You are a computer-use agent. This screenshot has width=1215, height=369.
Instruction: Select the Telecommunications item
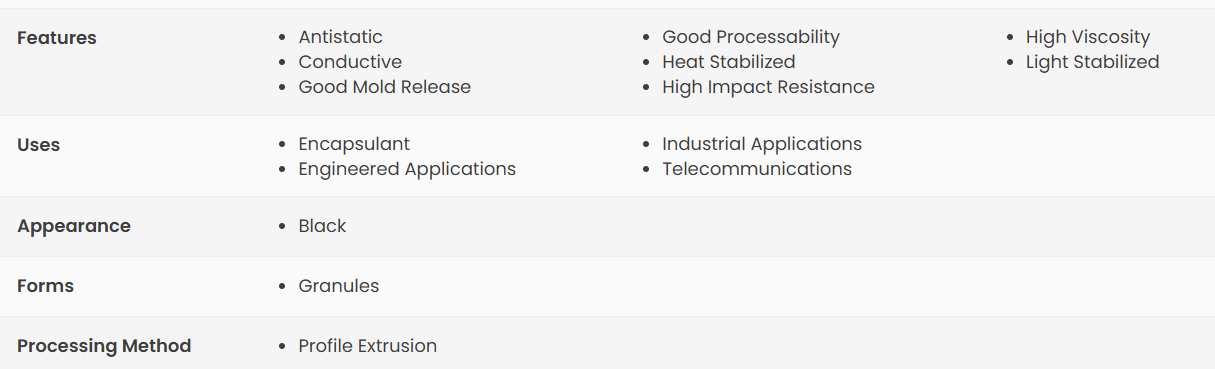(757, 169)
